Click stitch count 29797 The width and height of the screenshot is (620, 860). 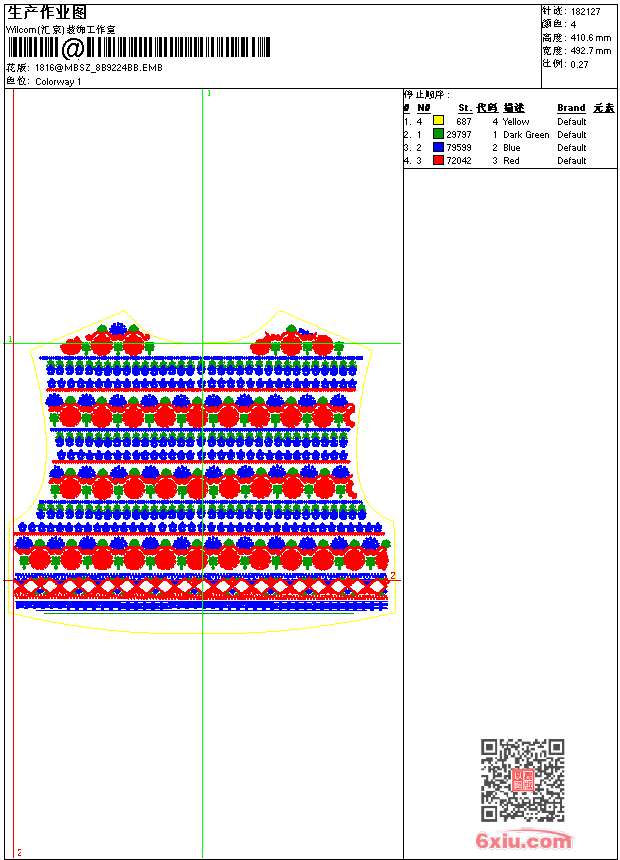click(x=459, y=134)
